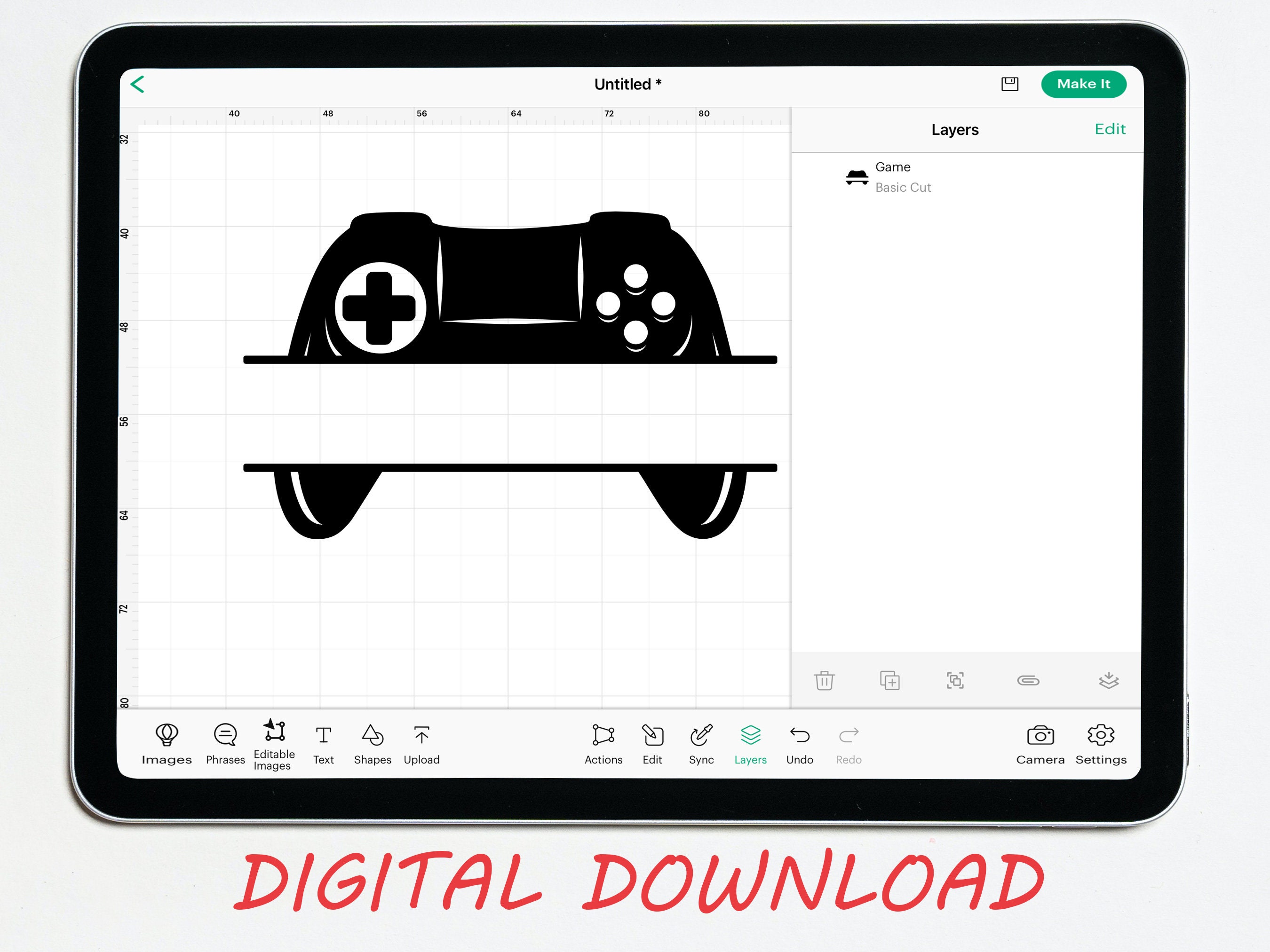This screenshot has height=952, width=1270.
Task: Open the Shapes tool
Action: point(372,743)
